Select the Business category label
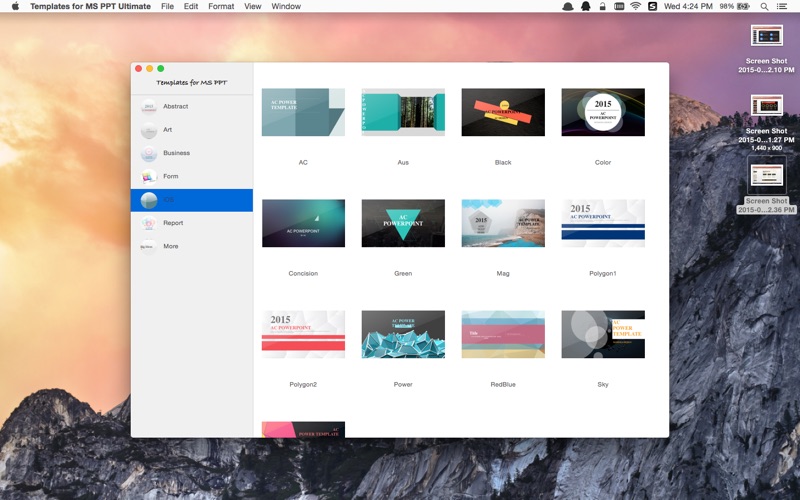 click(x=177, y=153)
